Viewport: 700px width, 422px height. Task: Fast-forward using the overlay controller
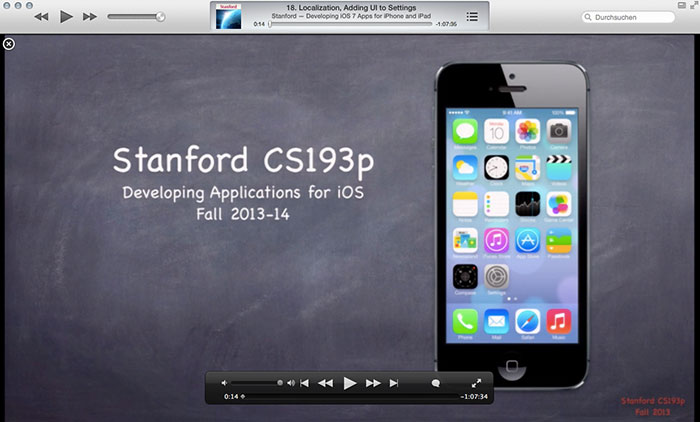[x=373, y=383]
